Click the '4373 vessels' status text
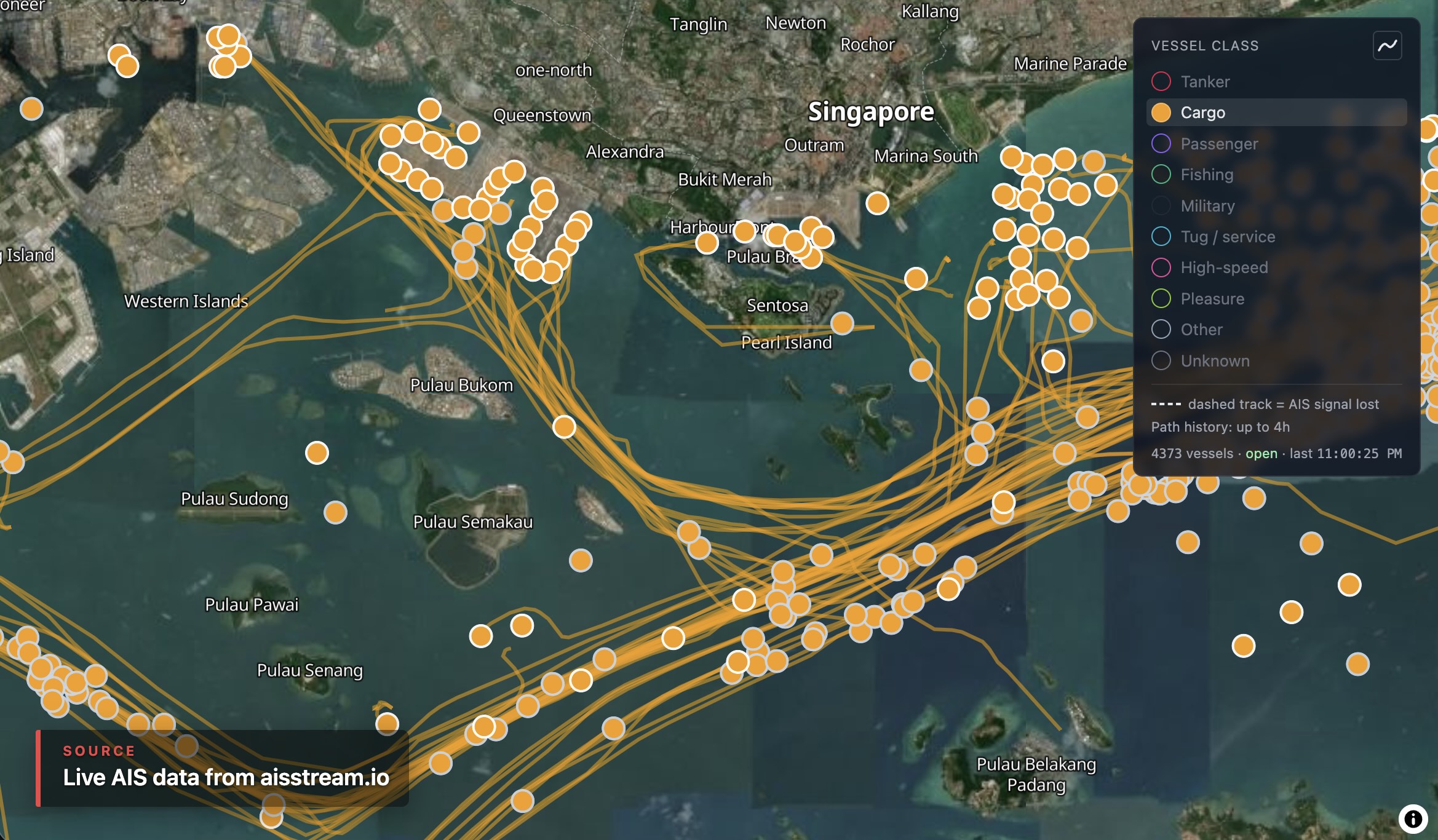The width and height of the screenshot is (1438, 840). click(x=1192, y=453)
